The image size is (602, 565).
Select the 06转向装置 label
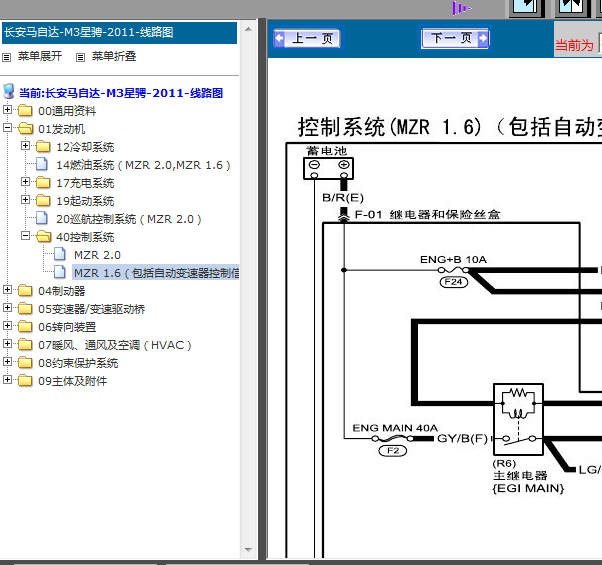pos(67,327)
